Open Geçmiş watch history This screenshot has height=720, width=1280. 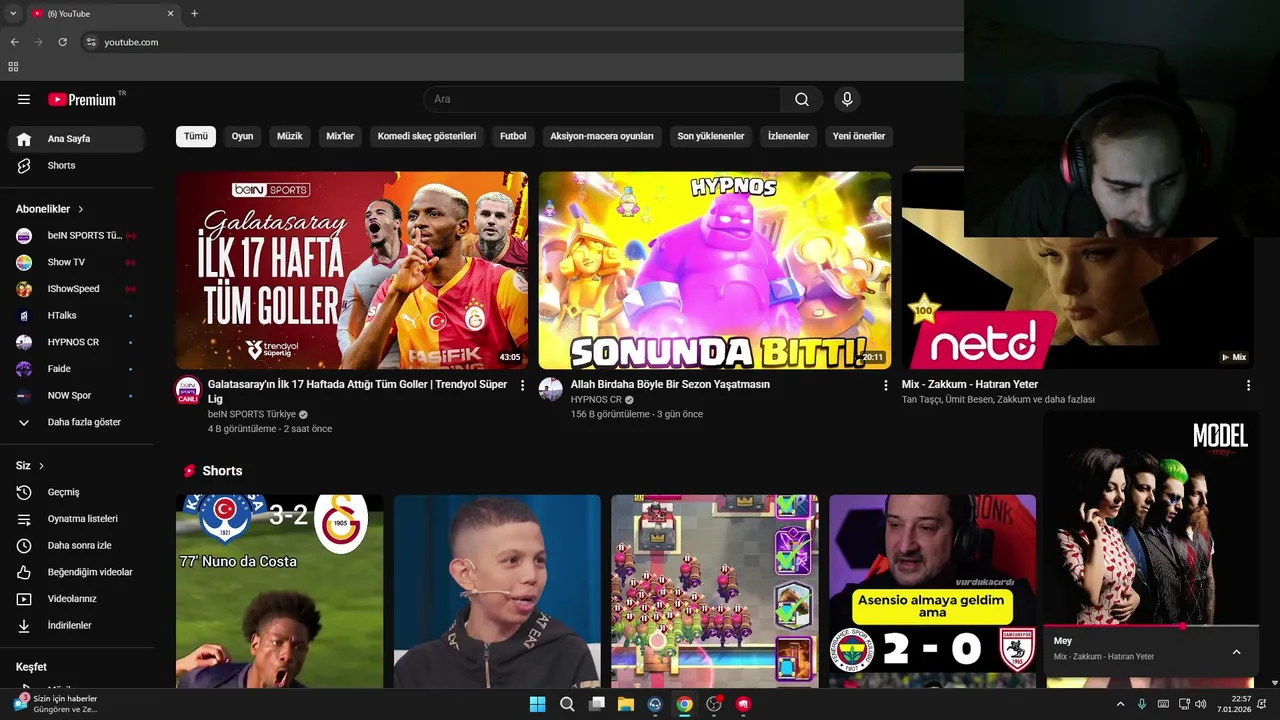click(76, 492)
